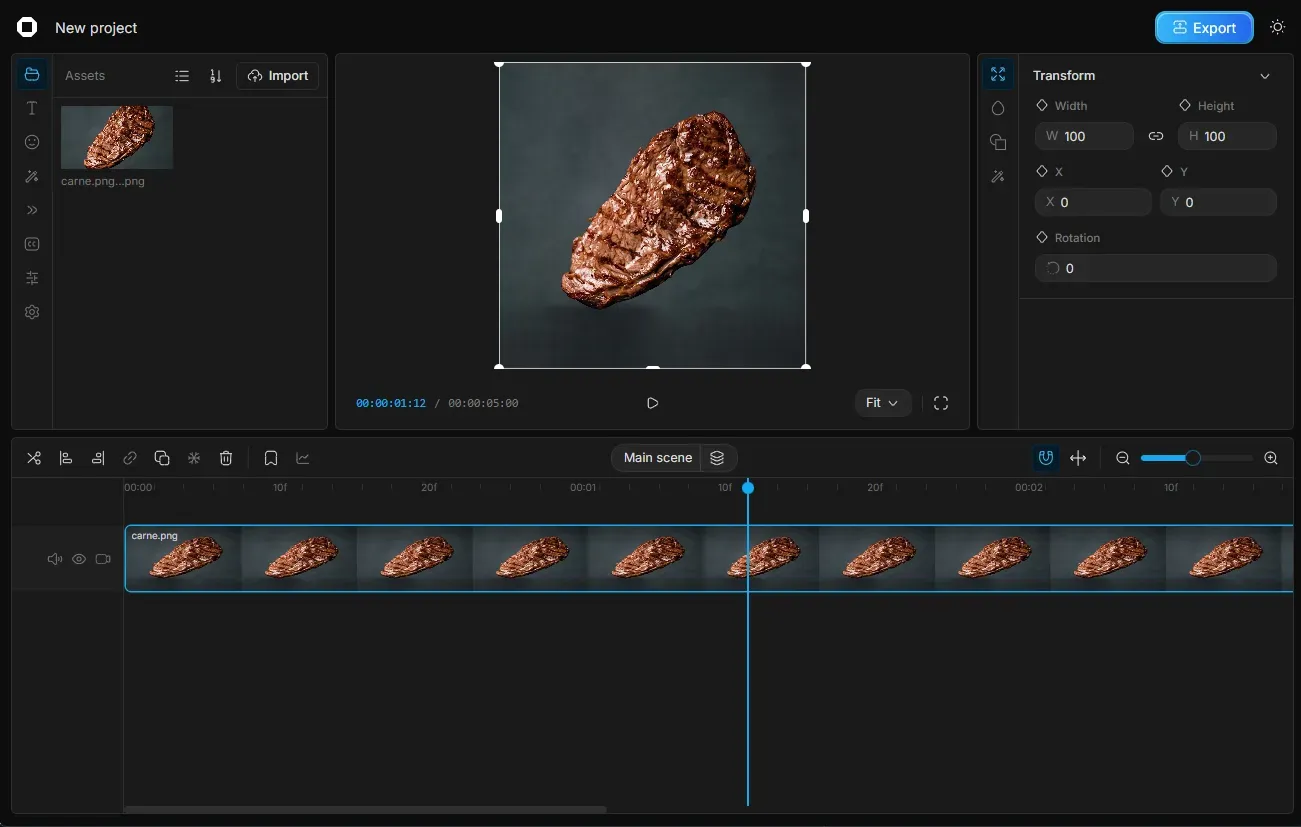Viewport: 1301px width, 827px height.
Task: Open the adjustment sliders panel
Action: coord(32,278)
